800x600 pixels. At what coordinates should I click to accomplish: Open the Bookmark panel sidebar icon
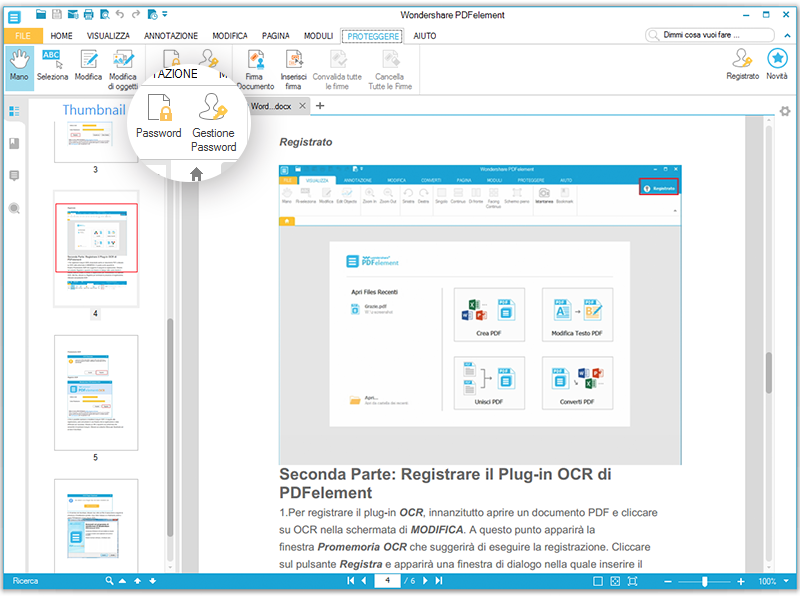[x=14, y=143]
